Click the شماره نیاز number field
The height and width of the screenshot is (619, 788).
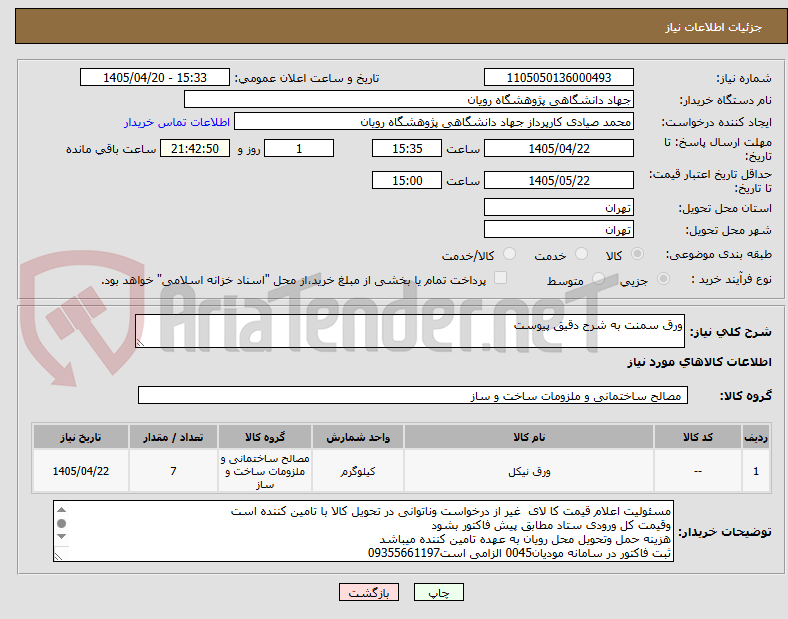(x=559, y=77)
